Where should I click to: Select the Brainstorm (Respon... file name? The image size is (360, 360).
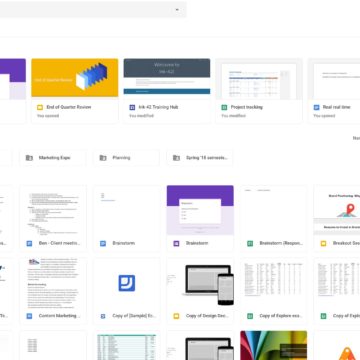[281, 243]
